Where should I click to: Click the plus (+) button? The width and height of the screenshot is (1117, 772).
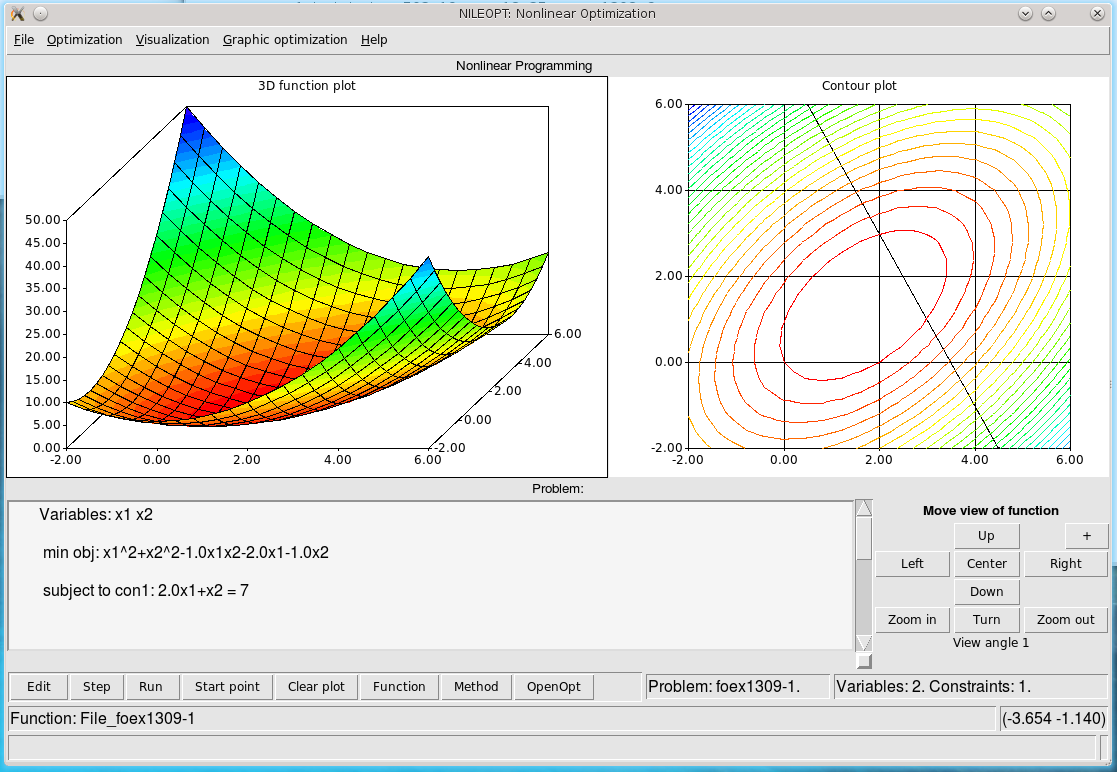tap(1087, 536)
